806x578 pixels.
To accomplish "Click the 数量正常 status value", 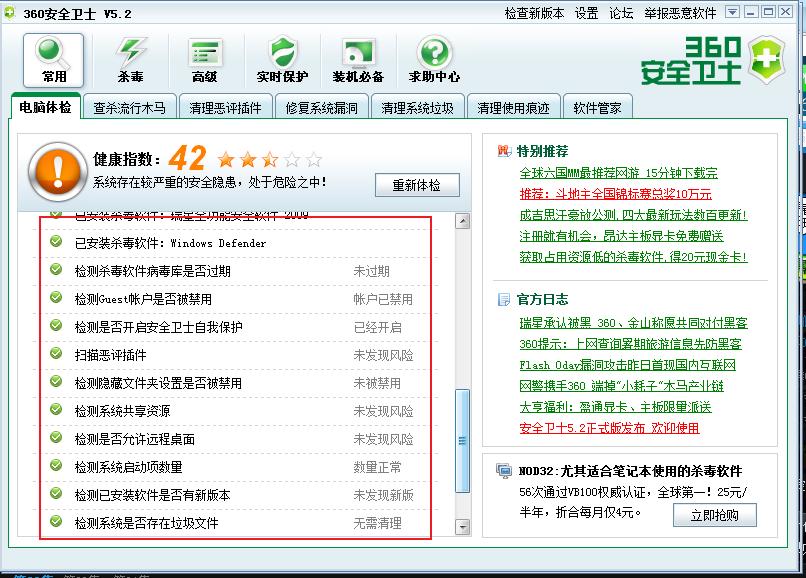I will (377, 467).
